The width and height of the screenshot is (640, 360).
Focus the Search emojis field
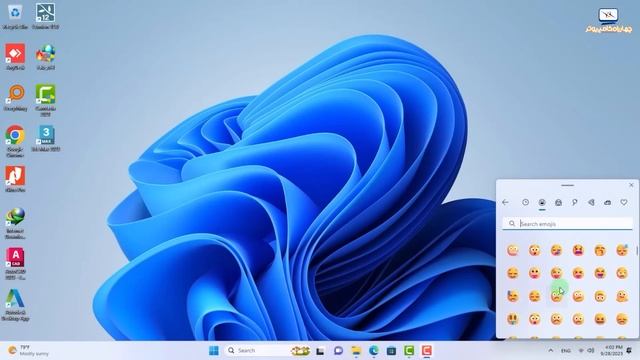[567, 224]
